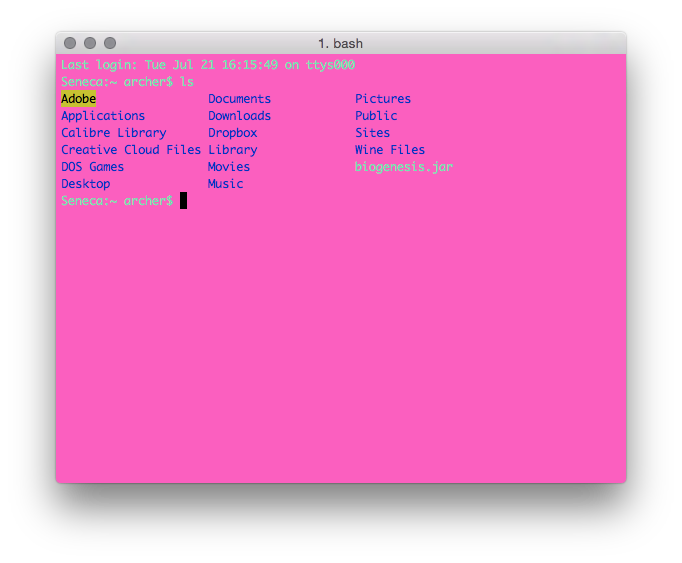Click the zoom window button
Screen dimensions: 682x563
click(x=110, y=43)
